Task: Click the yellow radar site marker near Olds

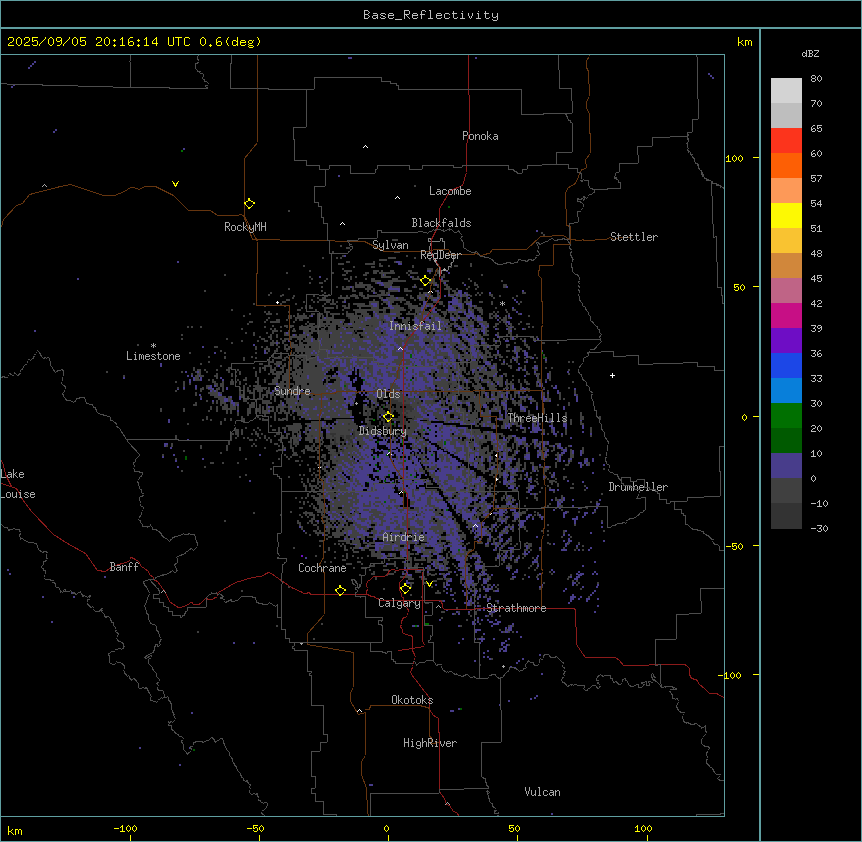Action: click(x=388, y=417)
